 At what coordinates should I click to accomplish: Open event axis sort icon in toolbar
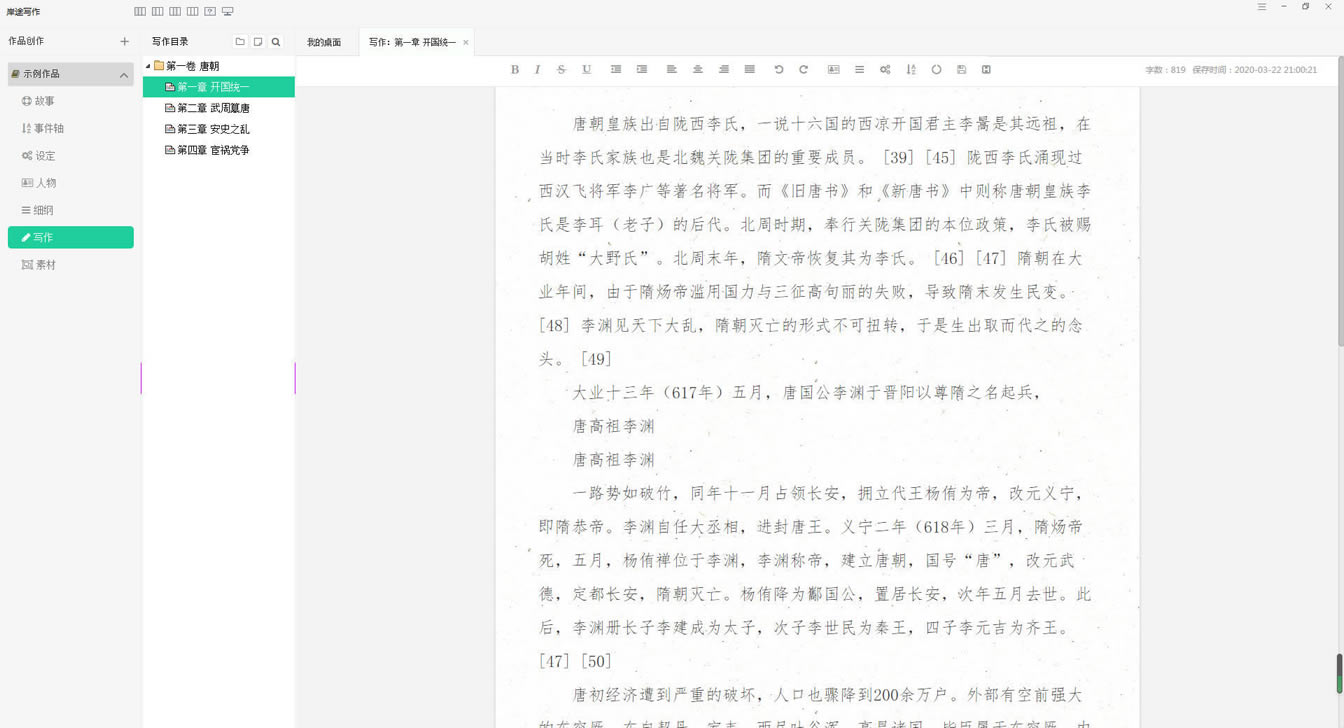911,70
